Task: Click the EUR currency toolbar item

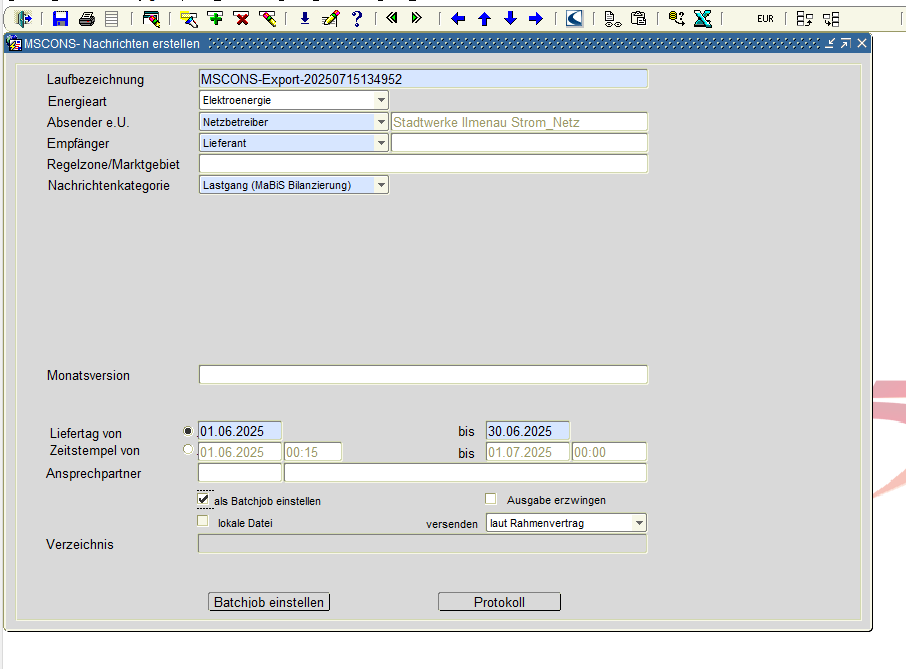Action: click(765, 18)
